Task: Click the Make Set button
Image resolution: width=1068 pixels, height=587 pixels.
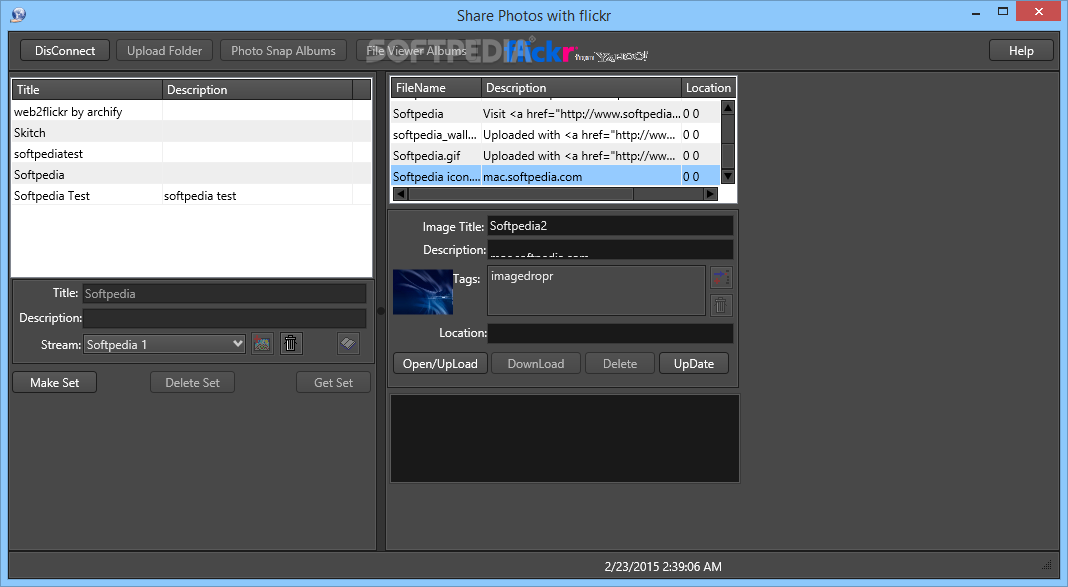Action: [x=54, y=382]
